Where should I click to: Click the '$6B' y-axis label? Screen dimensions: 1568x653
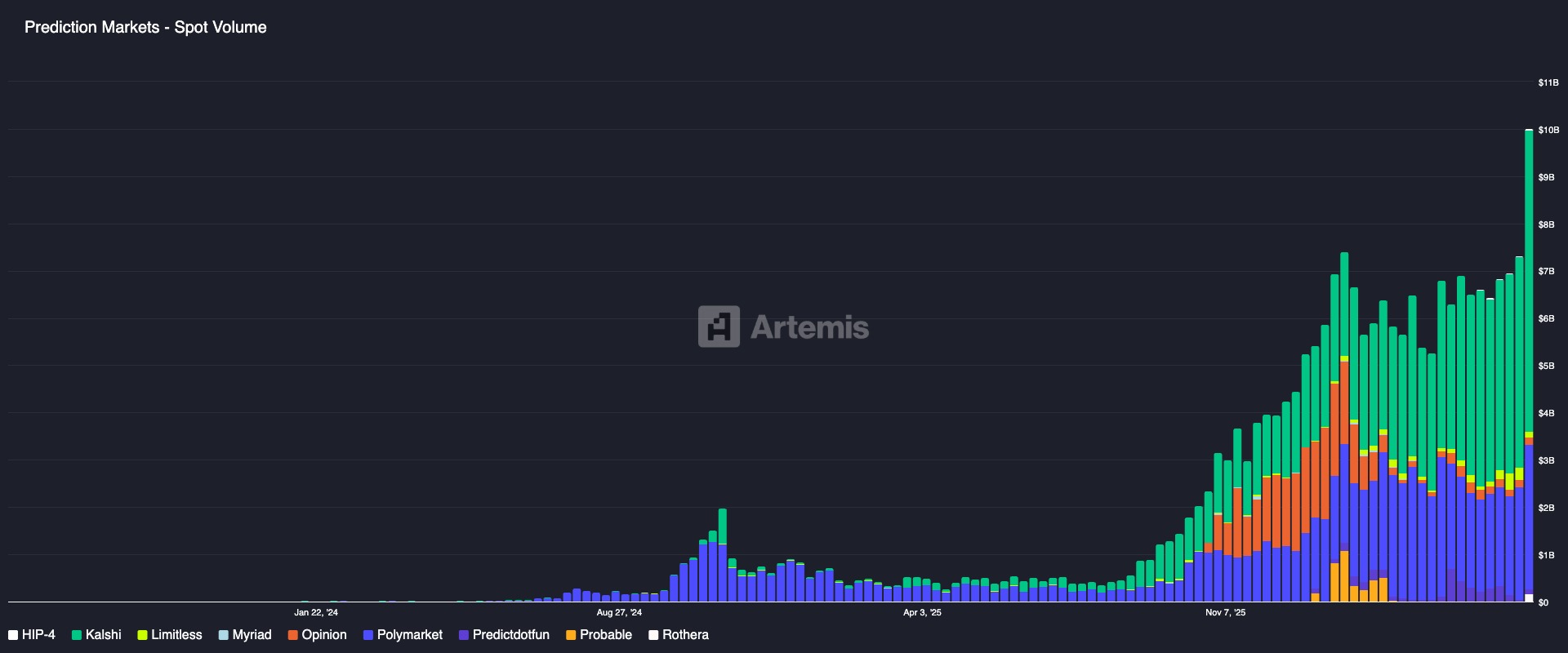click(1547, 318)
